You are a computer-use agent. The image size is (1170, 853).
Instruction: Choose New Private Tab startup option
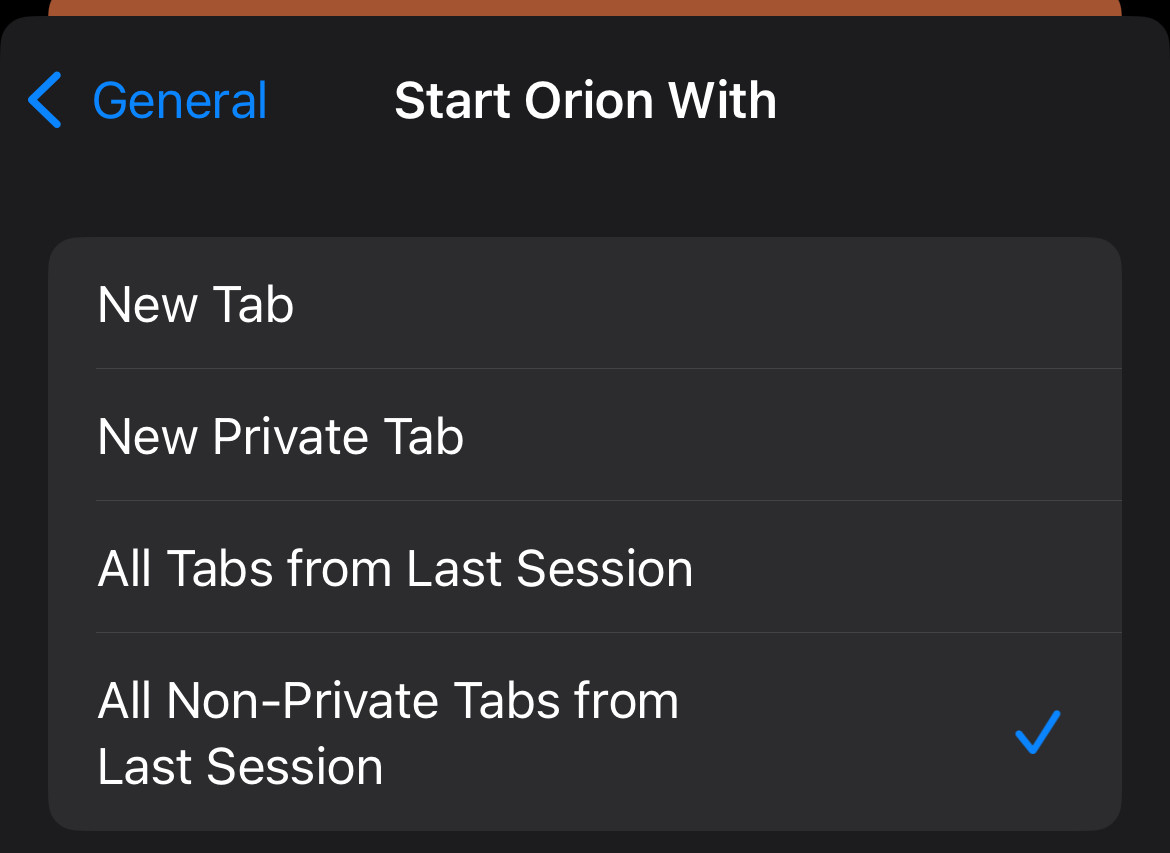[x=584, y=436]
